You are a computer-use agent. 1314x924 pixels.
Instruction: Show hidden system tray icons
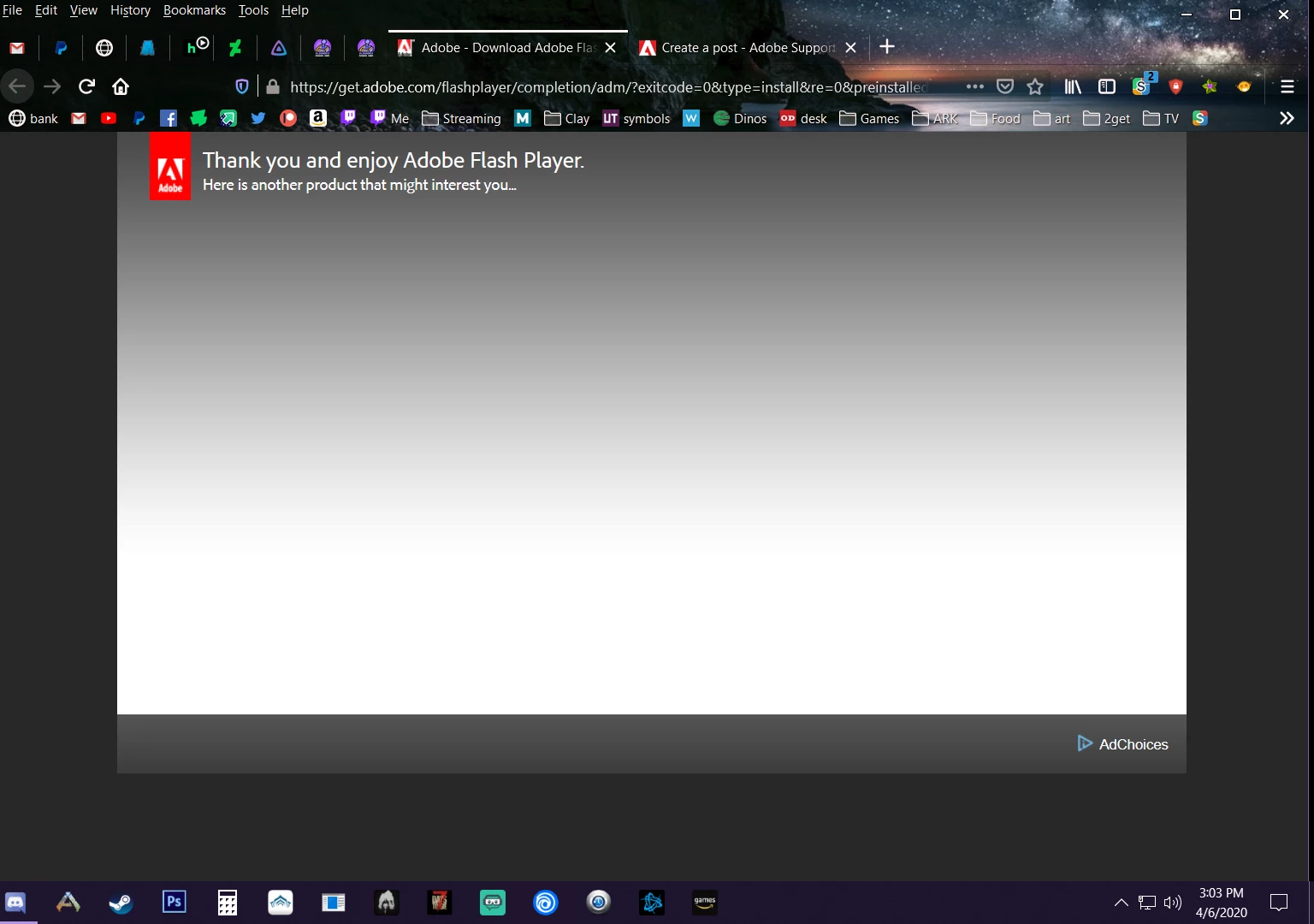tap(1121, 902)
